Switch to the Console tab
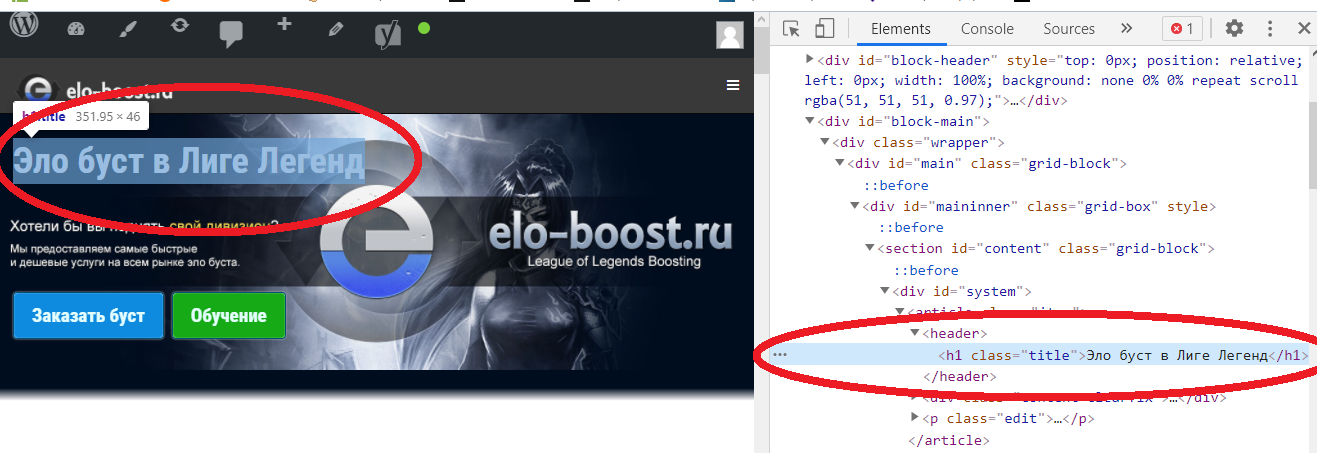Image resolution: width=1317 pixels, height=453 pixels. tap(987, 29)
